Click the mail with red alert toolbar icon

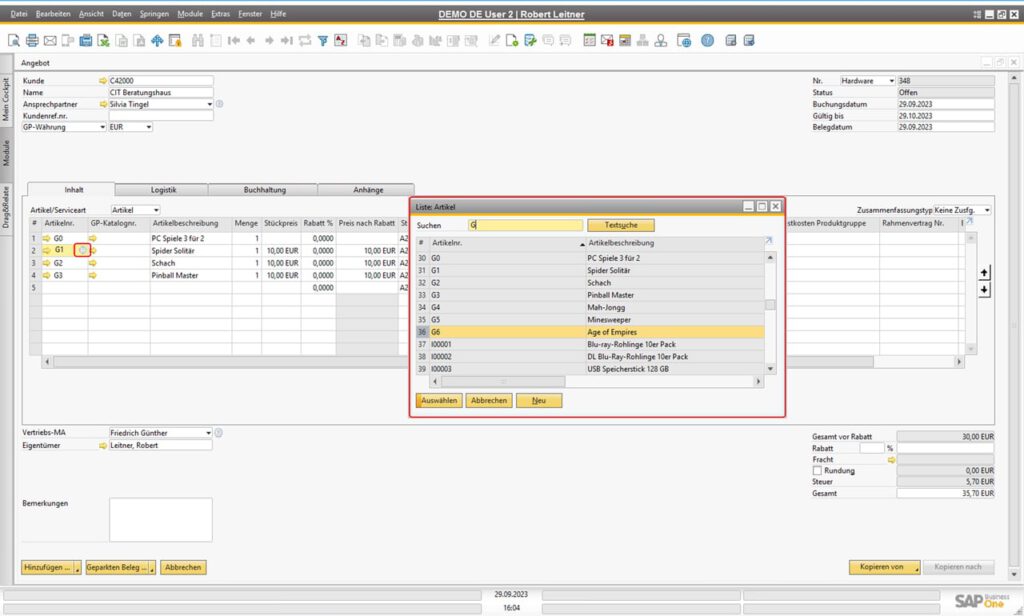(x=607, y=41)
